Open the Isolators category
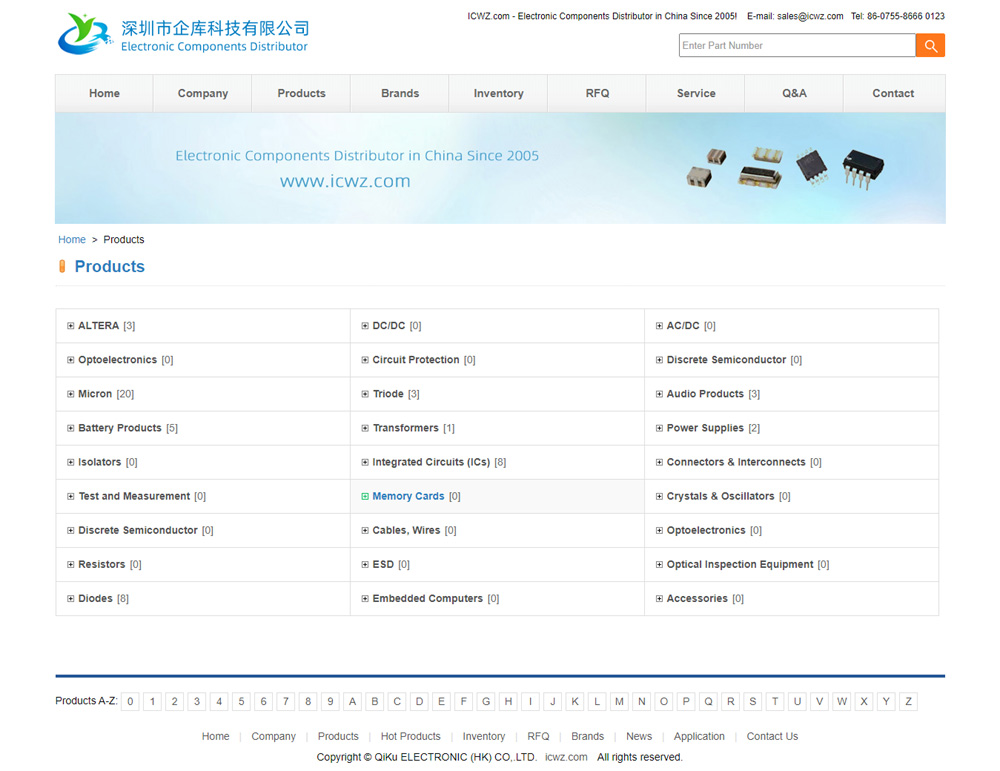Screen dimensions: 1000x771 [x=99, y=462]
